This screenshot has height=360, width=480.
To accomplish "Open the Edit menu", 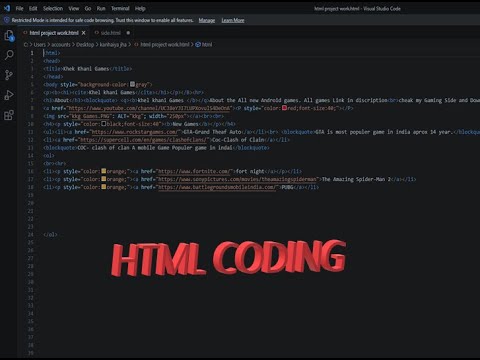I will (x=33, y=8).
